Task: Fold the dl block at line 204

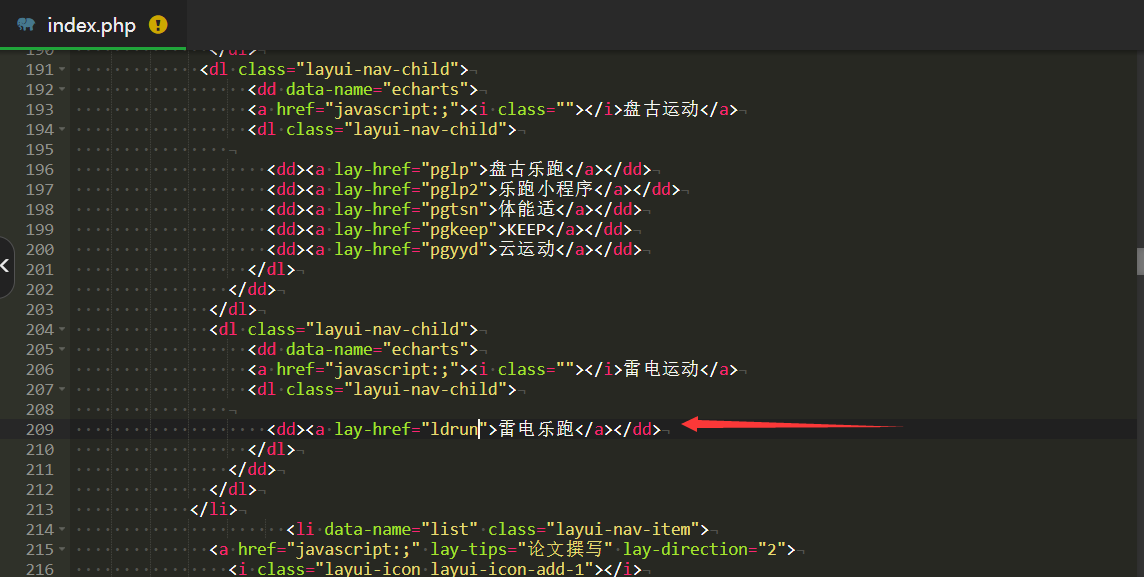Action: click(x=62, y=330)
